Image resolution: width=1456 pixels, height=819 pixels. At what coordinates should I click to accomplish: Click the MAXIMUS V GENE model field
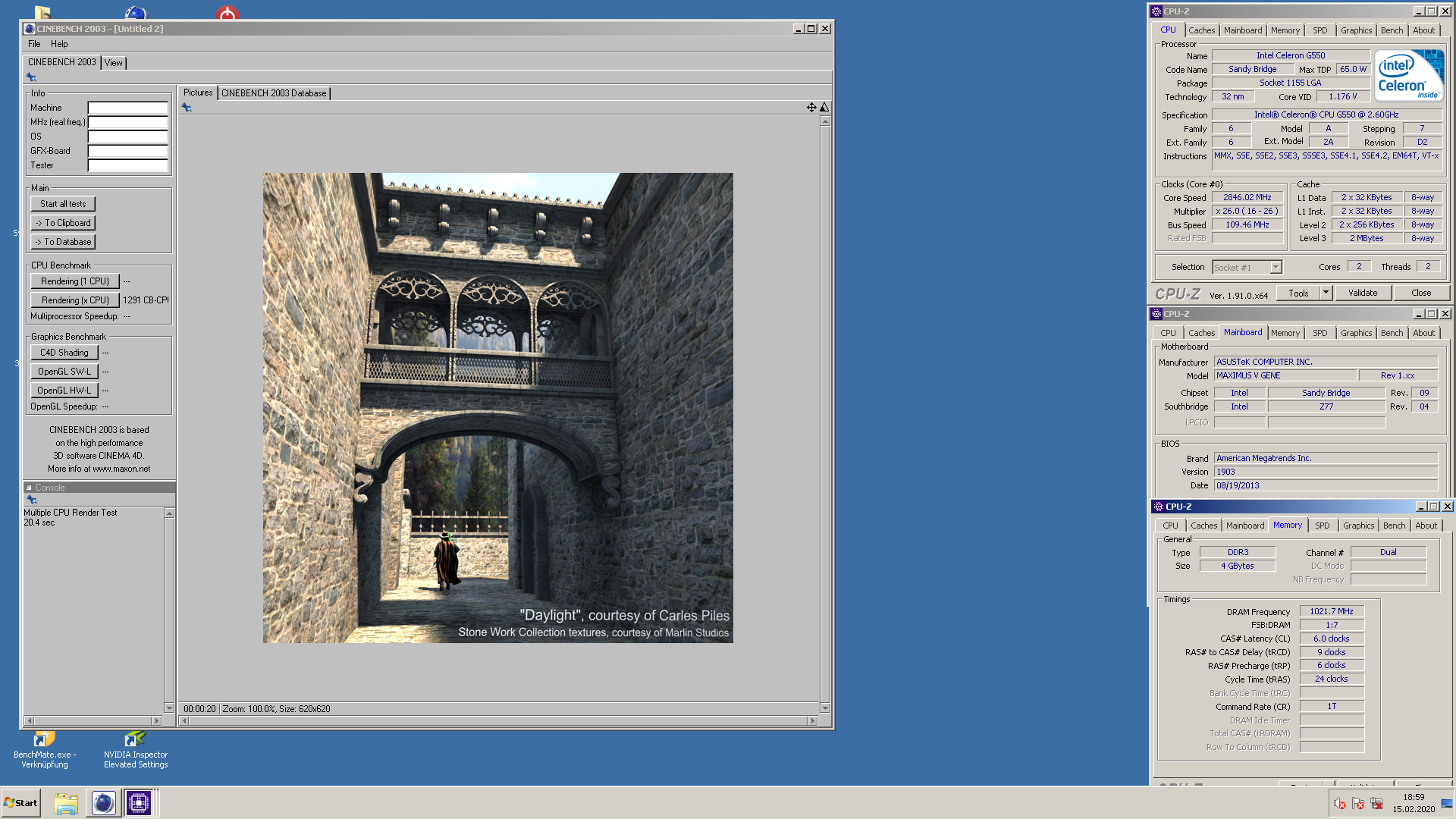point(1285,375)
